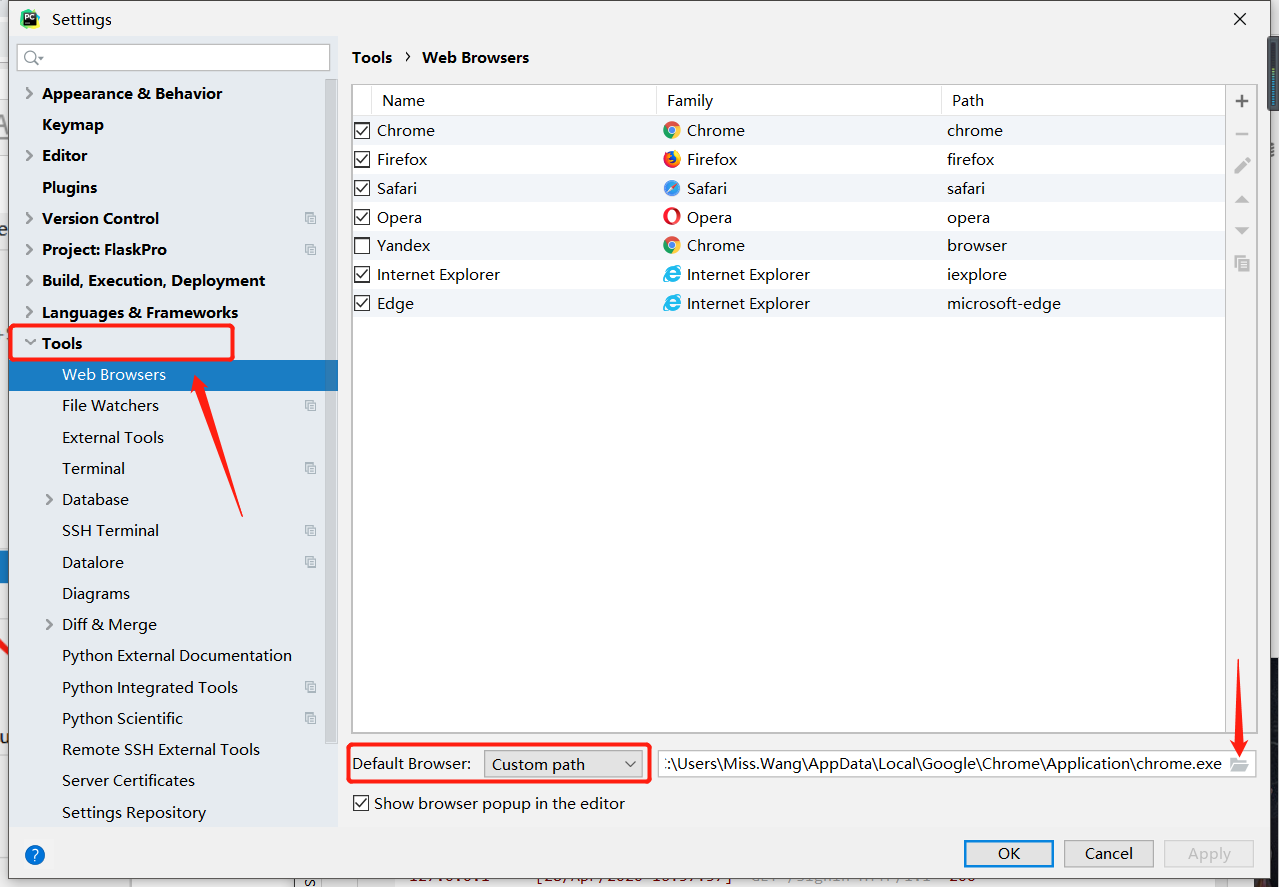Click the folder browse icon in path field
This screenshot has height=887, width=1279.
(x=1240, y=764)
